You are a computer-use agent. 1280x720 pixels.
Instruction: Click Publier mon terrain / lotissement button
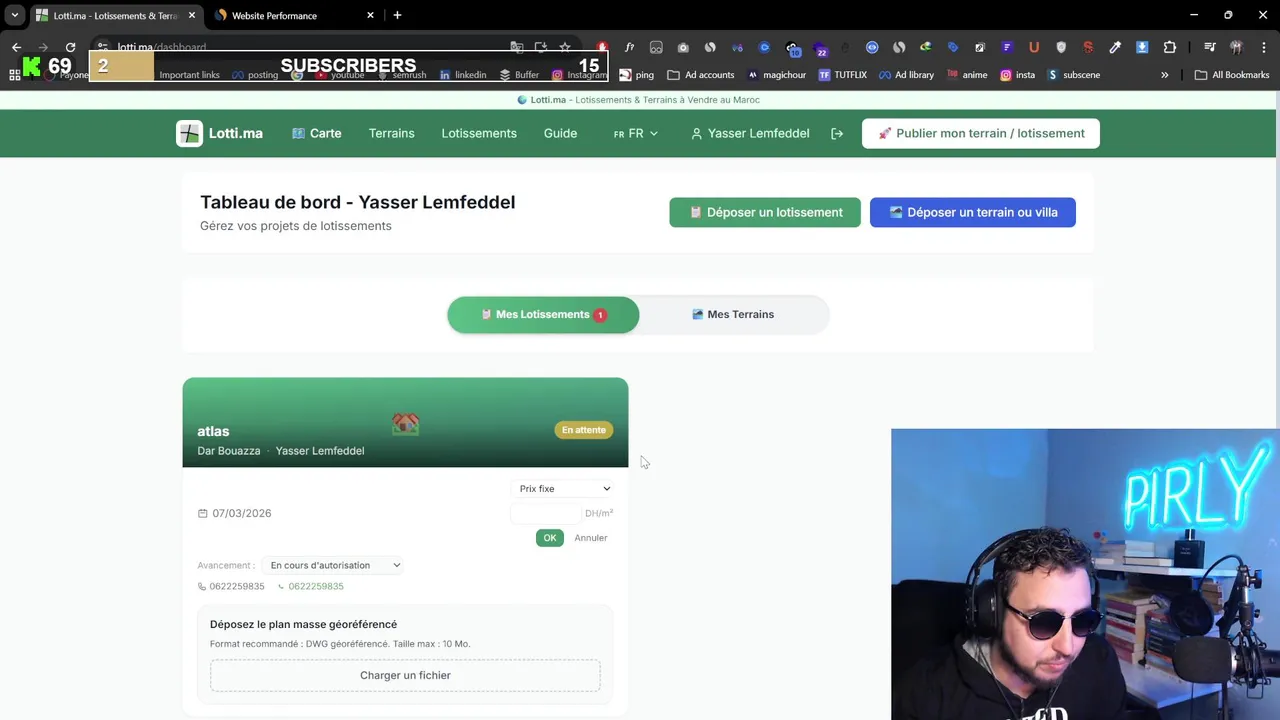pos(981,133)
